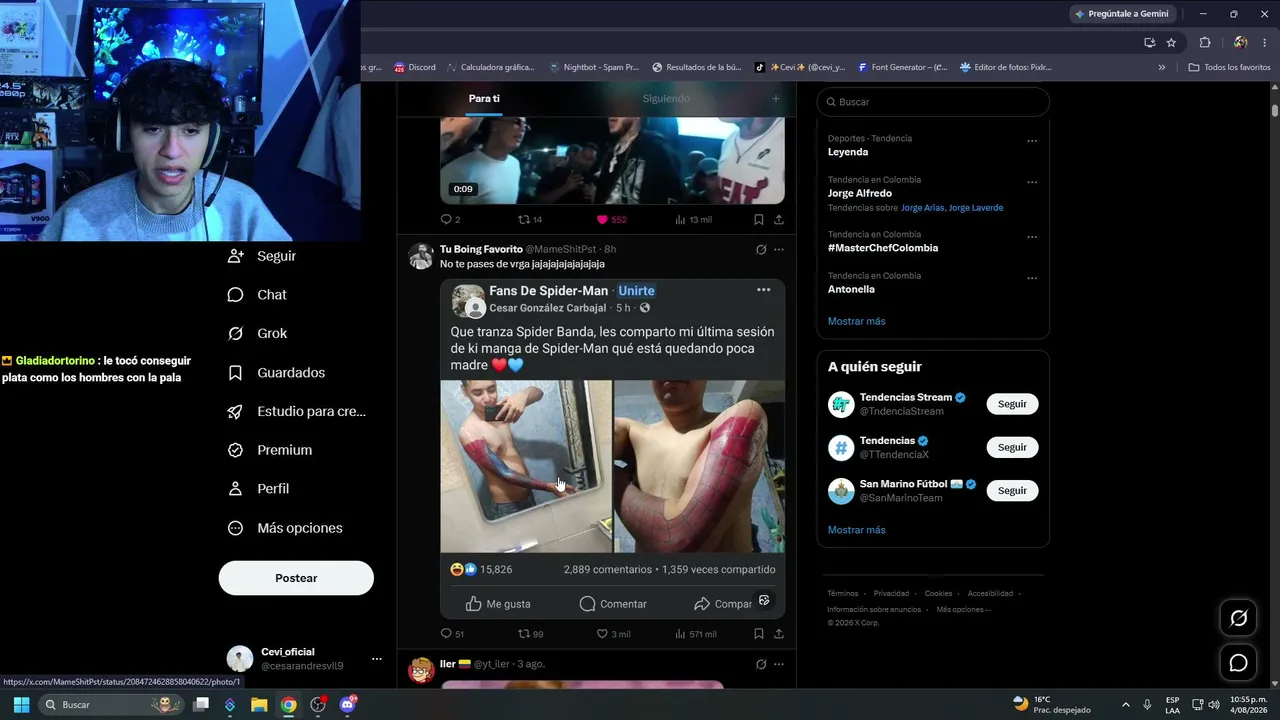Open the Windows Start menu
The height and width of the screenshot is (720, 1280).
click(21, 705)
